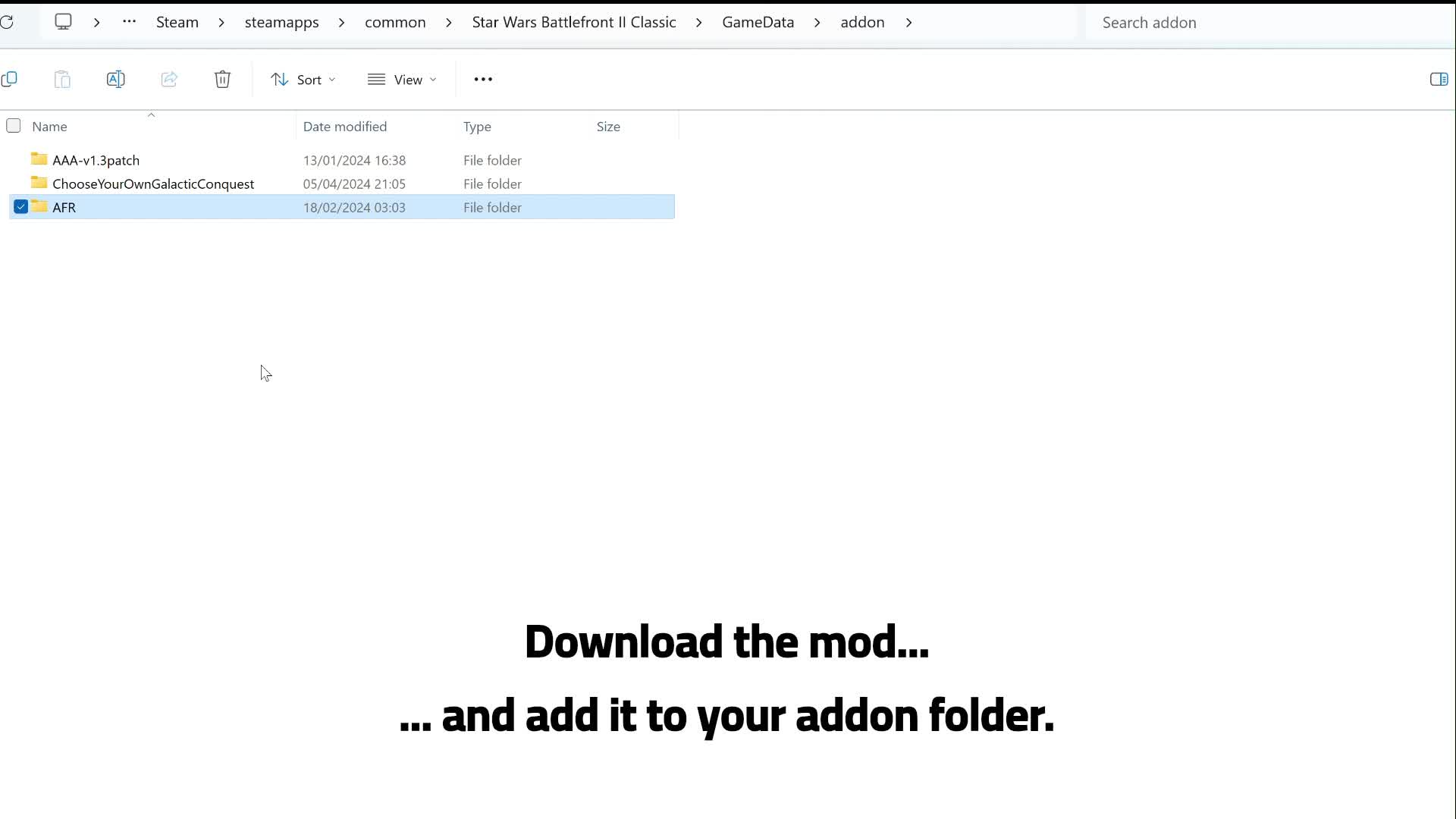Navigate to Steam via the breadcrumb
Image resolution: width=1456 pixels, height=819 pixels.
pos(177,22)
